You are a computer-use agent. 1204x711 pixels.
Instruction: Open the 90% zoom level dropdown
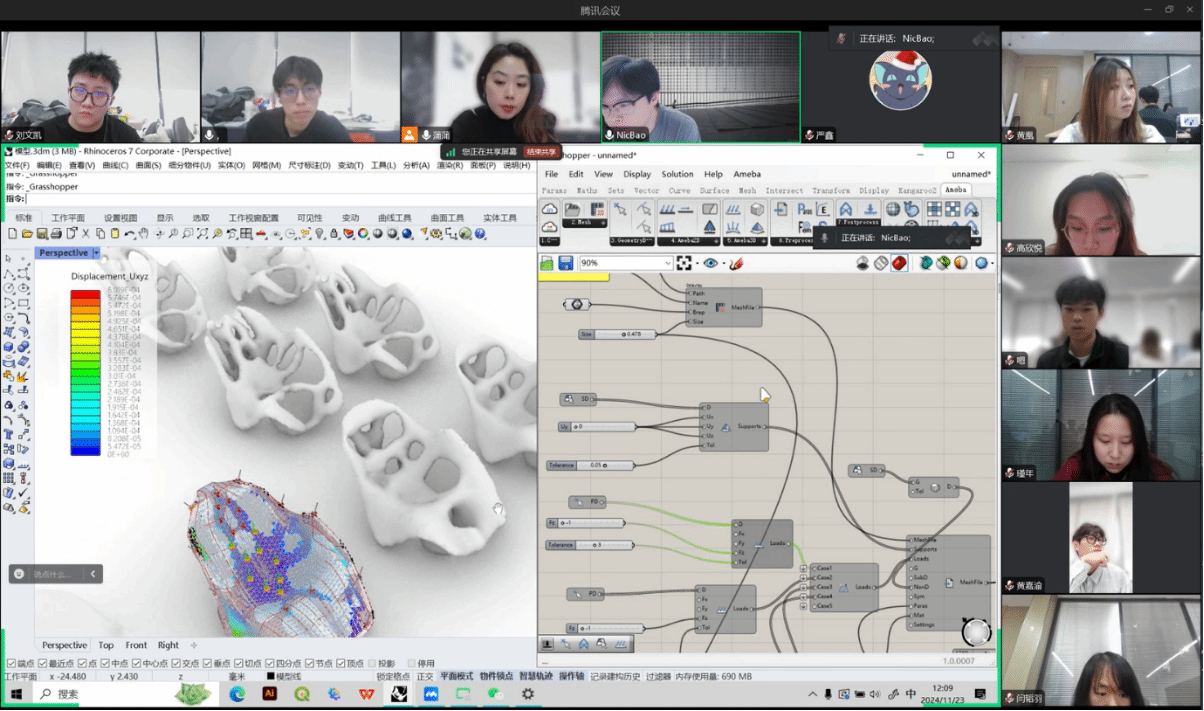click(x=668, y=263)
